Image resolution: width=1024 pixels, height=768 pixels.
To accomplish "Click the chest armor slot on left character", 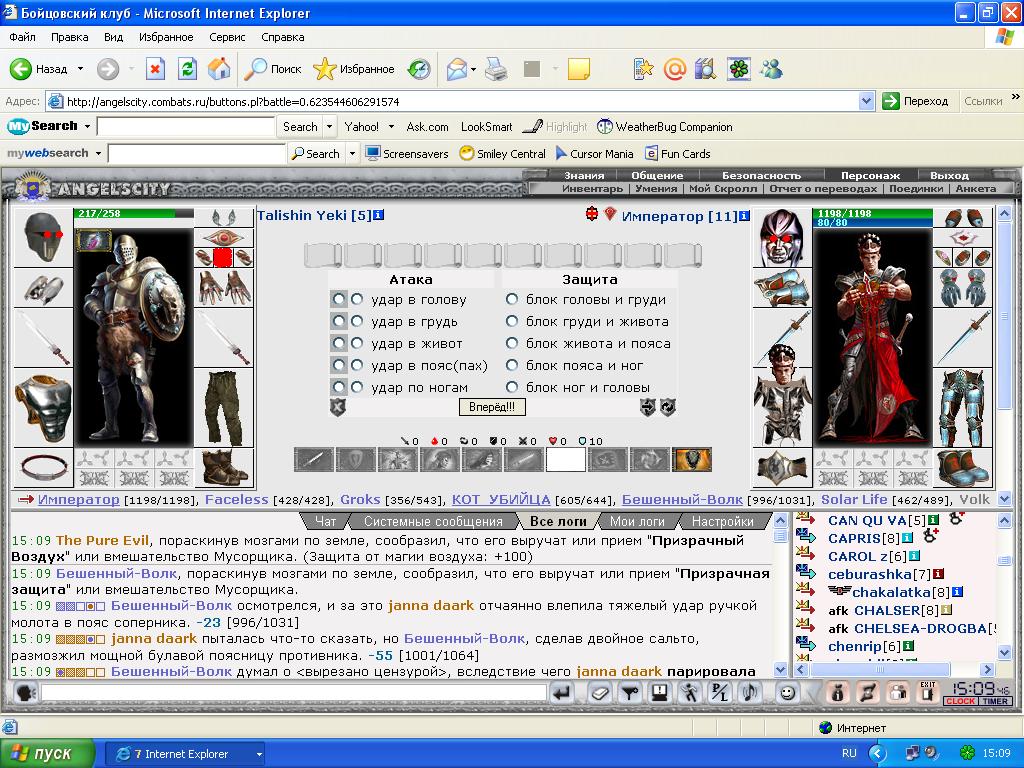I will pos(43,407).
